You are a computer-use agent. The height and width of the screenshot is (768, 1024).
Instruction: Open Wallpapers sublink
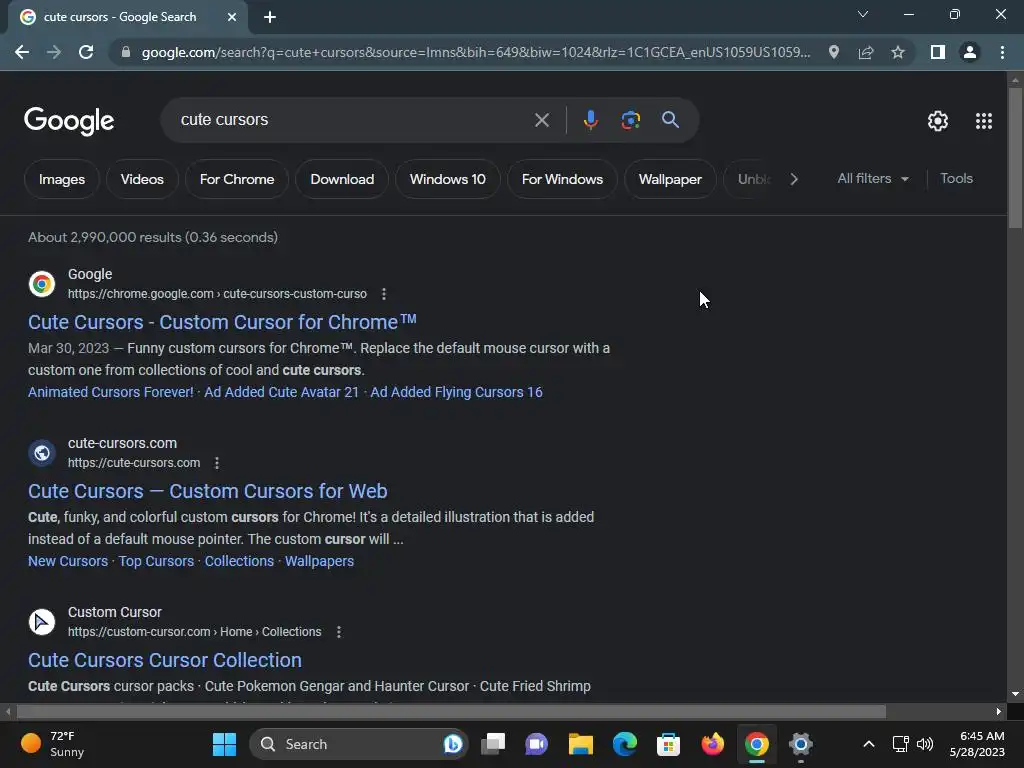click(x=319, y=561)
